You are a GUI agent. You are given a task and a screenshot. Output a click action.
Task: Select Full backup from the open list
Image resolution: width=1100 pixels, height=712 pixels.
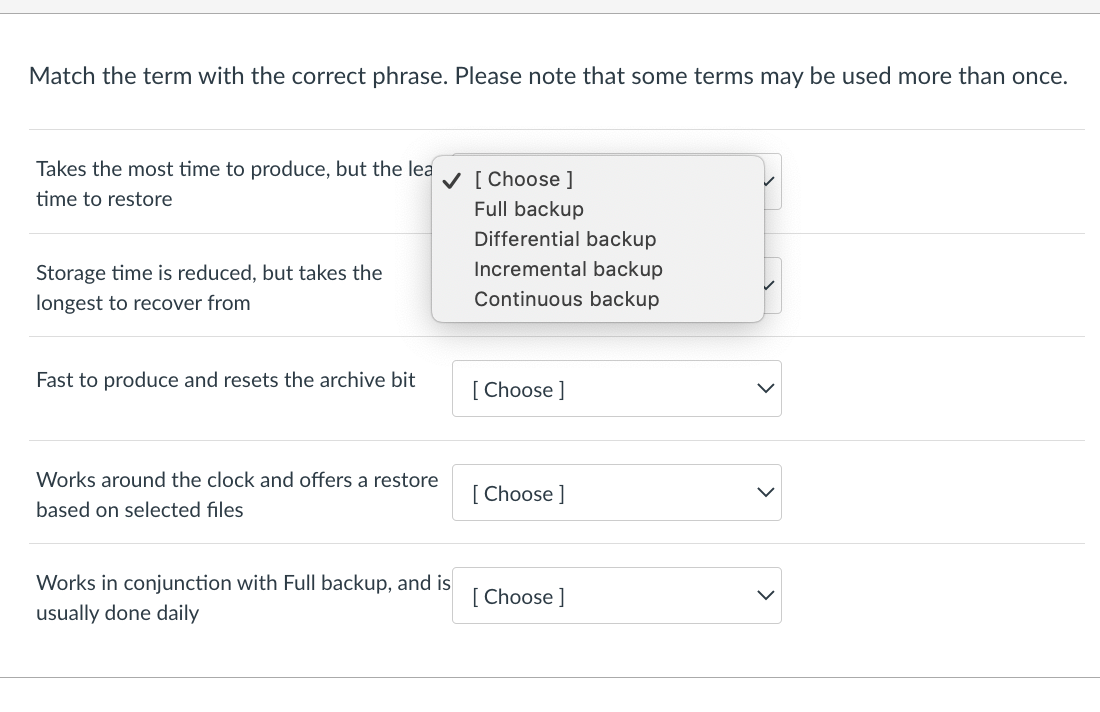[x=528, y=209]
